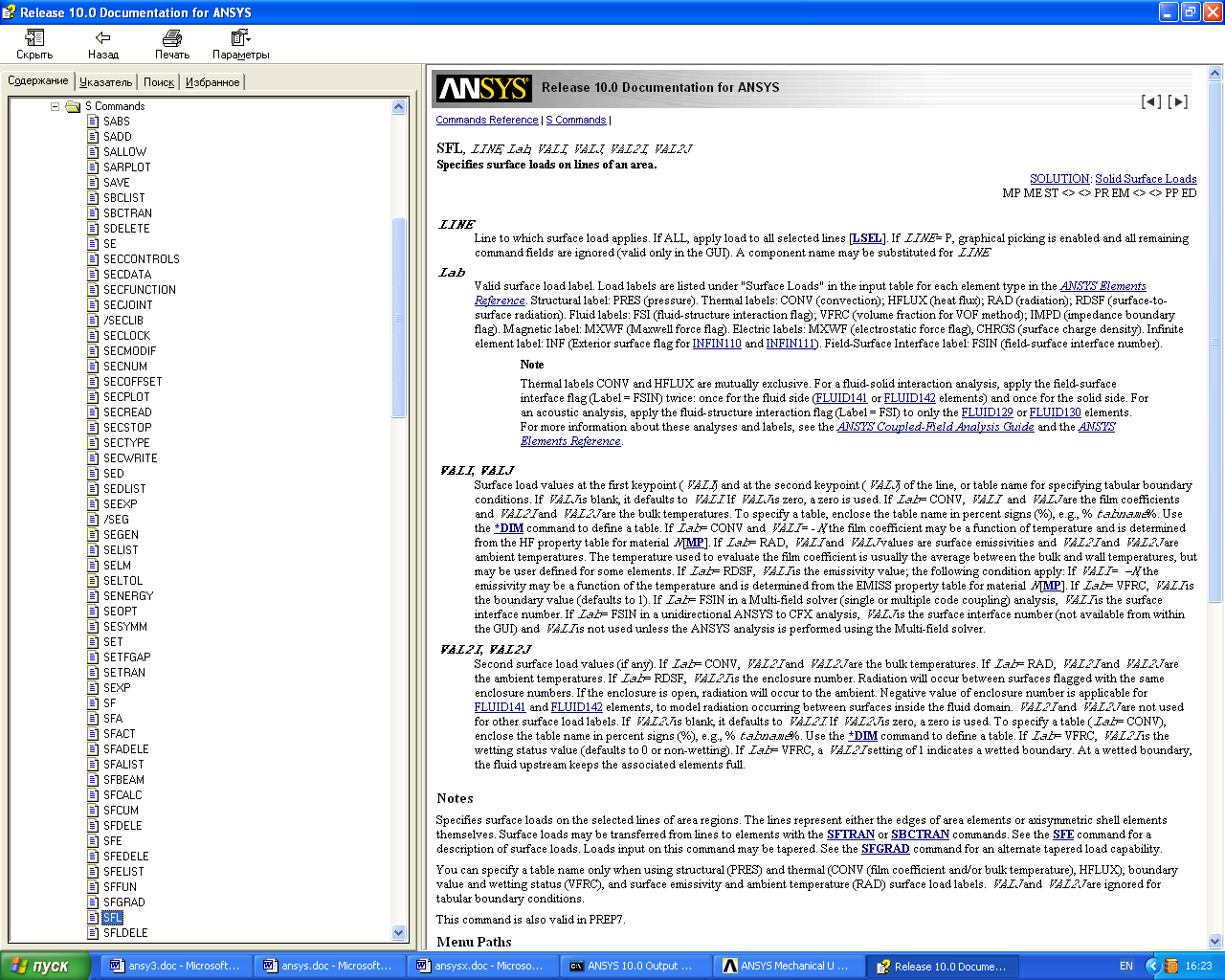Switch to ANSYS 10.0 Output taskbar item
Image resolution: width=1225 pixels, height=980 pixels.
(635, 966)
